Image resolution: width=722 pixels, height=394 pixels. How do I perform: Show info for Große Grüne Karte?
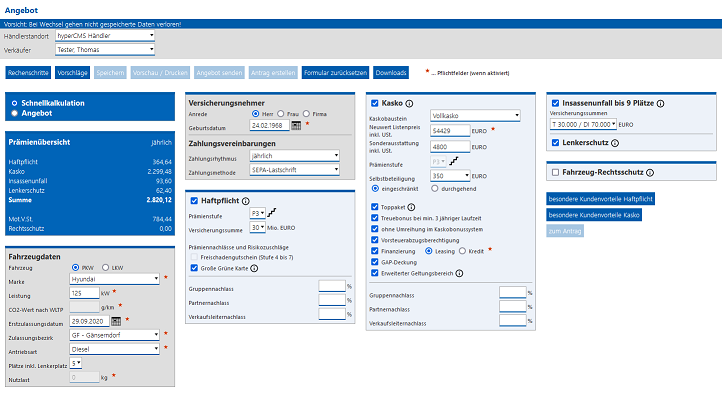(x=254, y=268)
